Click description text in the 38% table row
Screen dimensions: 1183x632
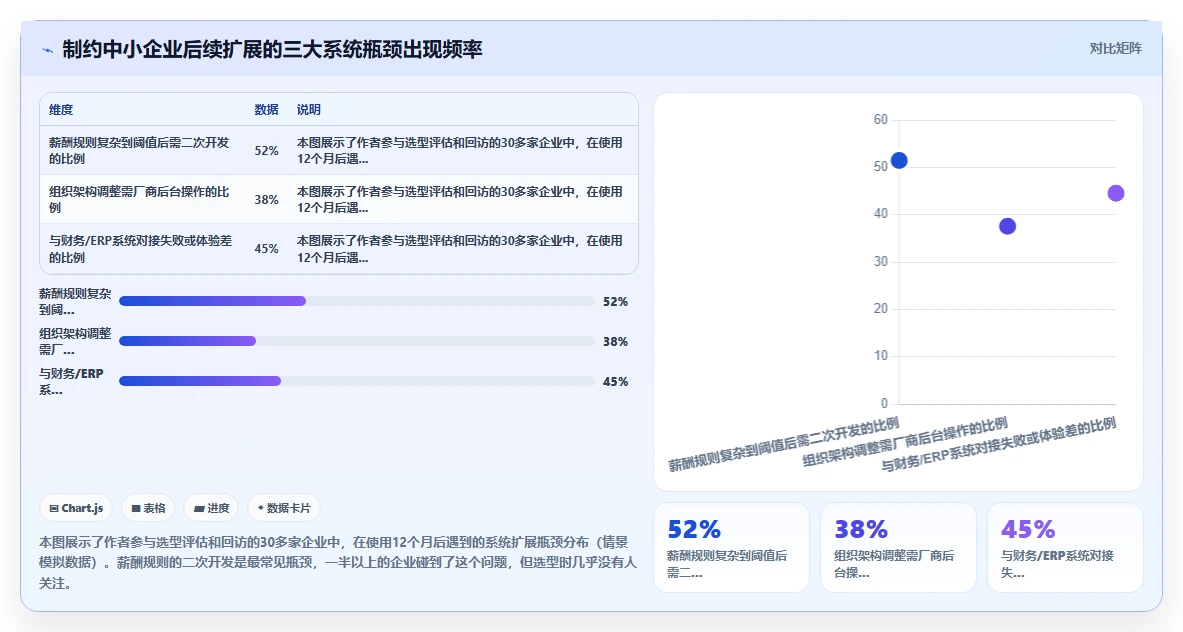click(x=459, y=200)
